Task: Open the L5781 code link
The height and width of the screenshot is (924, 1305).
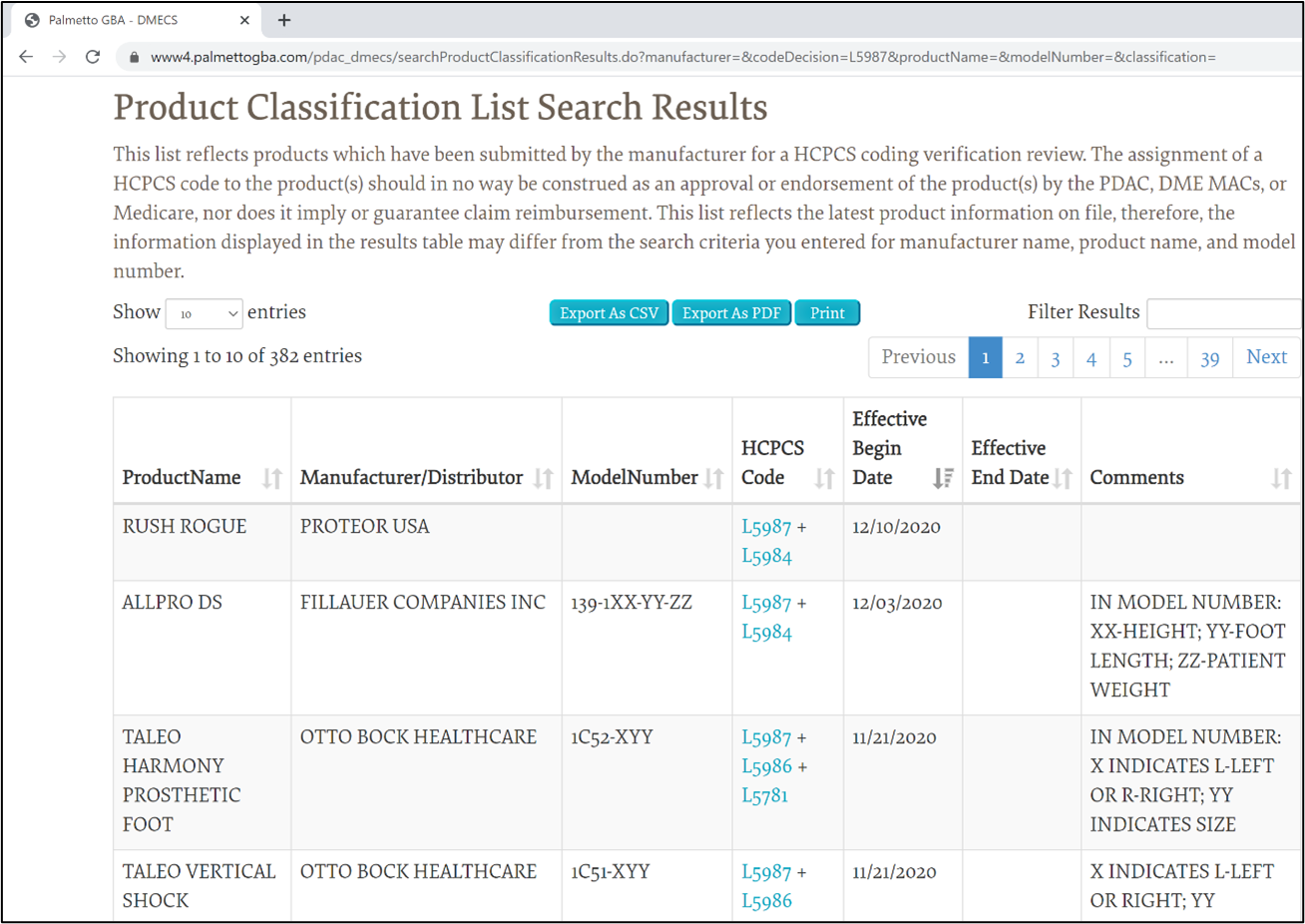Action: point(764,795)
